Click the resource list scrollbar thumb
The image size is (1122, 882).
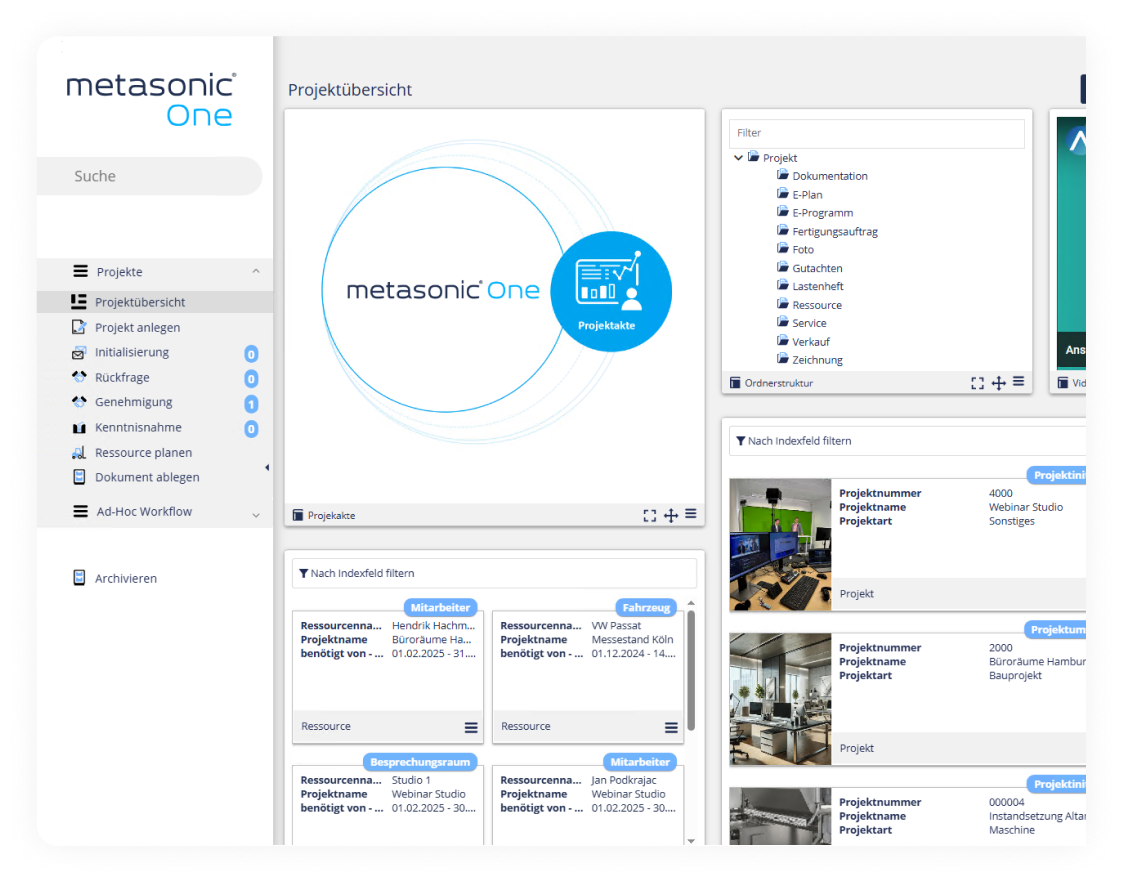(x=691, y=670)
